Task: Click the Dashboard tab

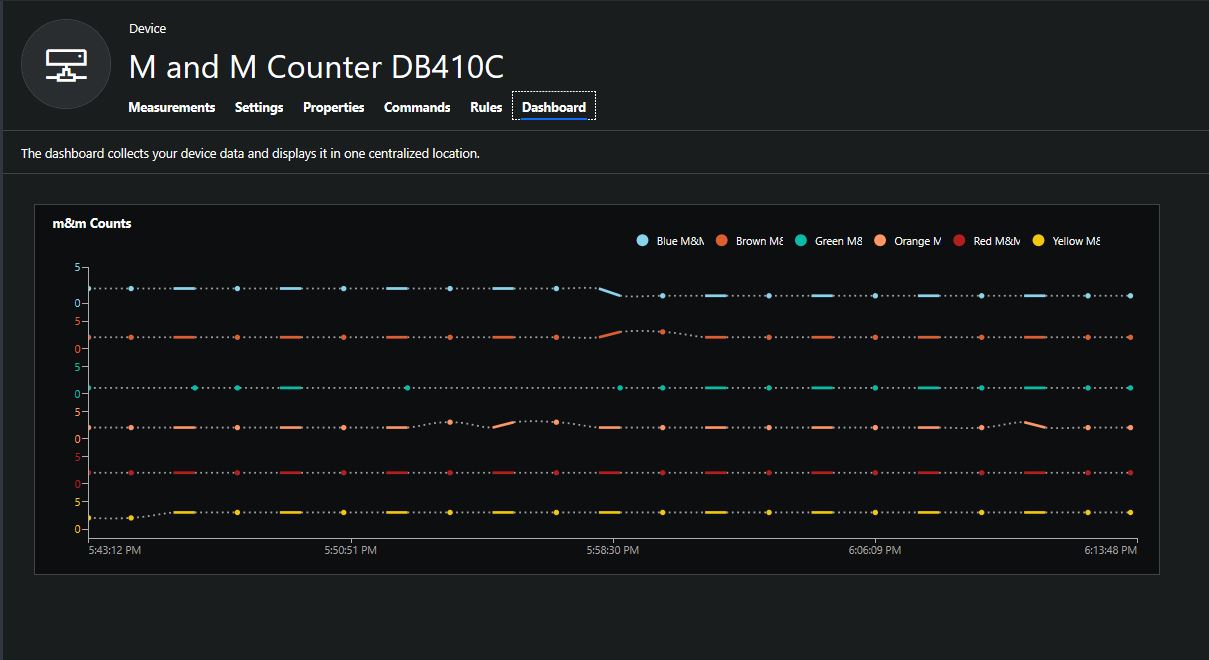Action: [554, 107]
